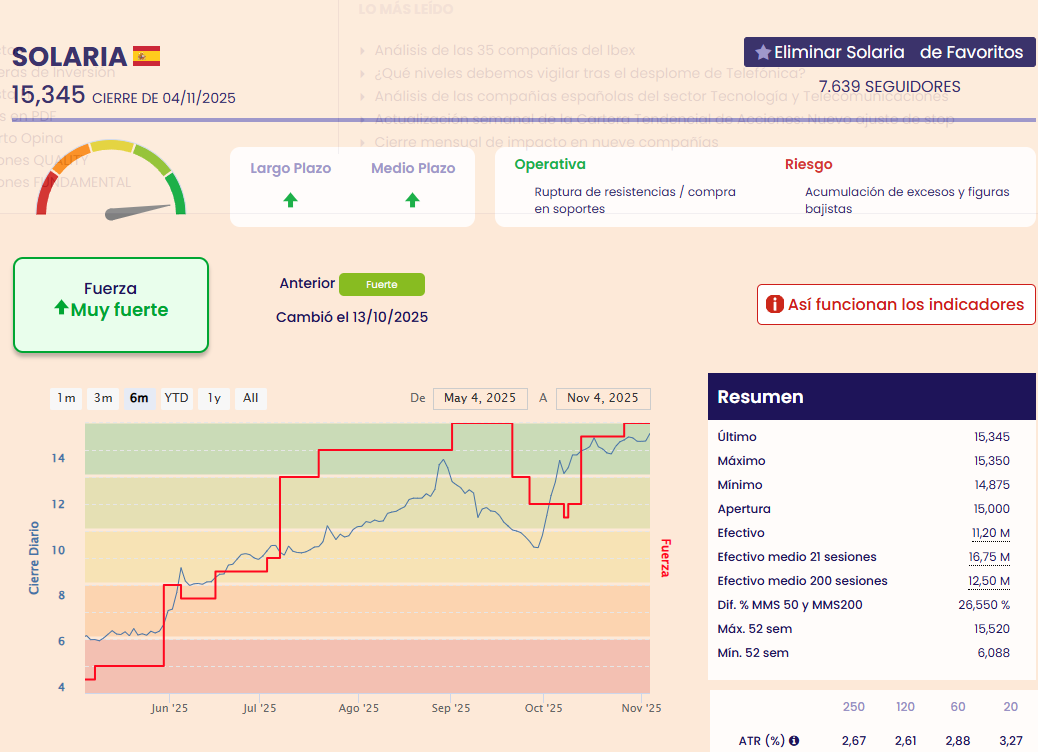Click the Máximo value 15,350
This screenshot has height=752, width=1038.
(x=992, y=461)
